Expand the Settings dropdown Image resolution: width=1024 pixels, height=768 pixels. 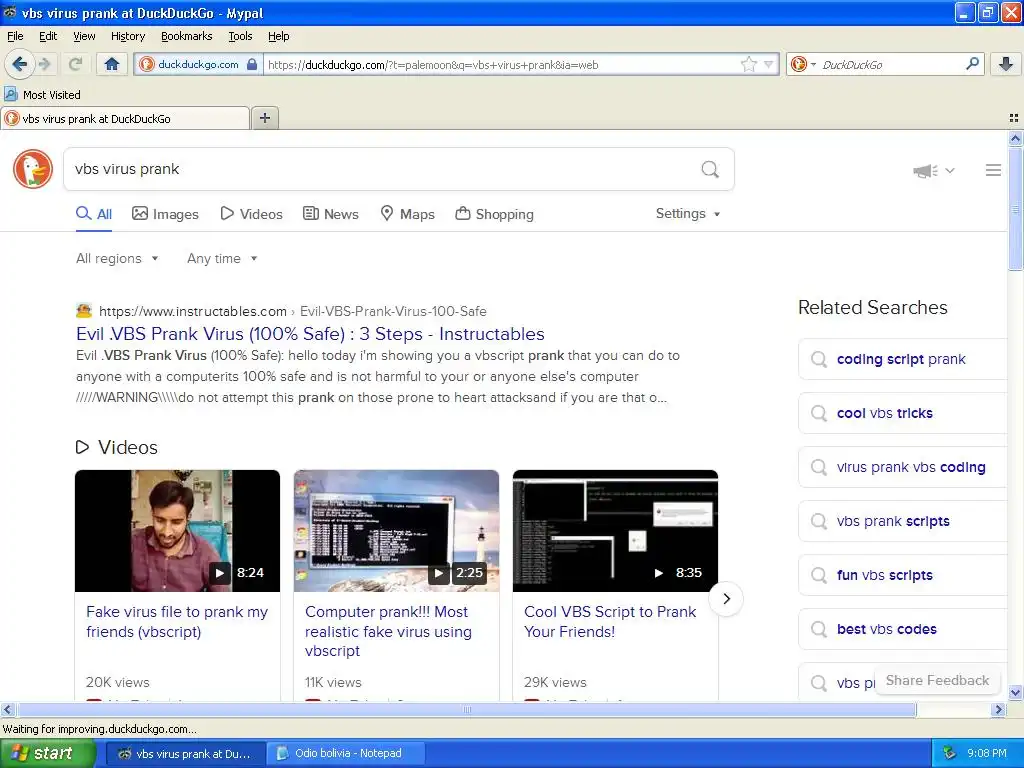click(688, 214)
